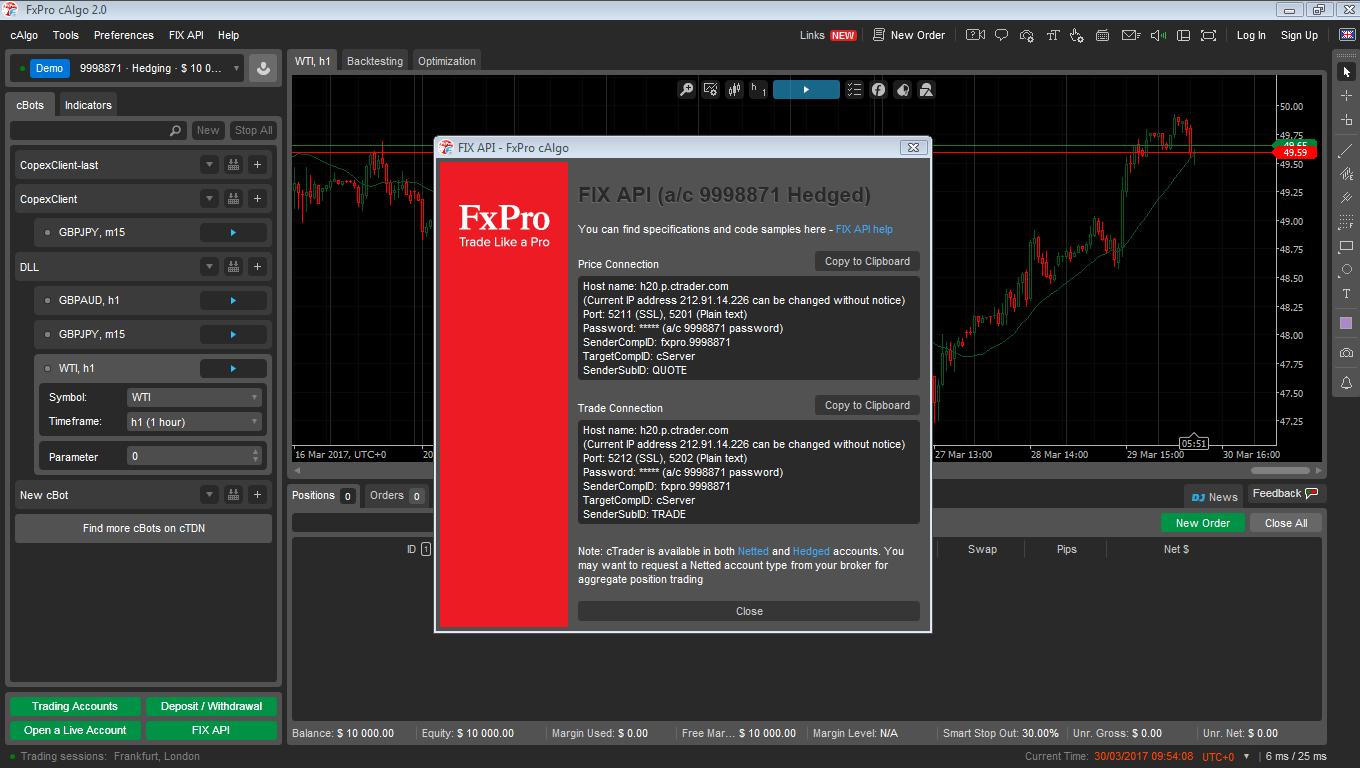Select the text annotation tool
The width and height of the screenshot is (1360, 768).
point(1346,294)
